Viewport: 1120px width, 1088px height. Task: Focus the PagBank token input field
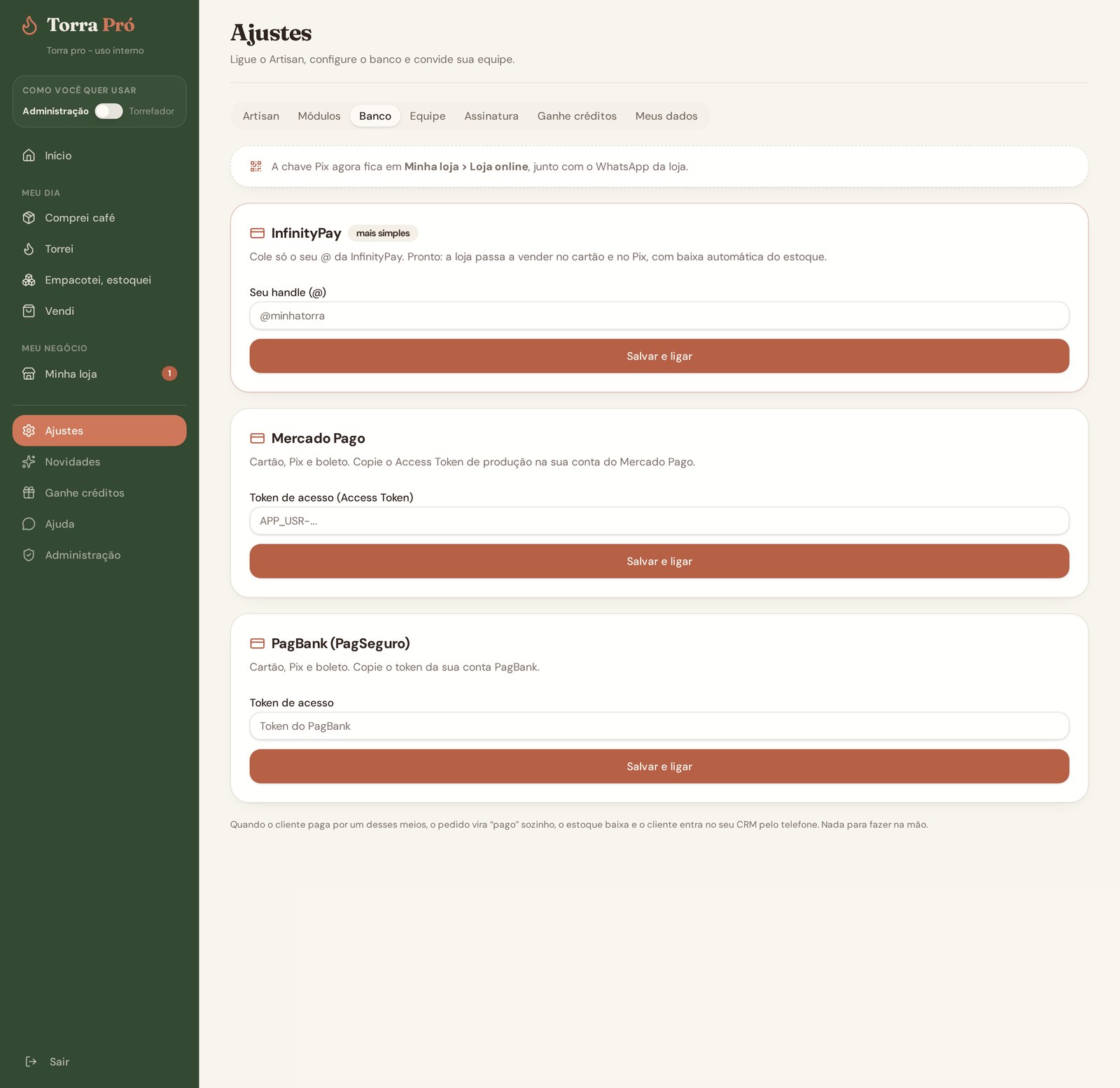(659, 726)
